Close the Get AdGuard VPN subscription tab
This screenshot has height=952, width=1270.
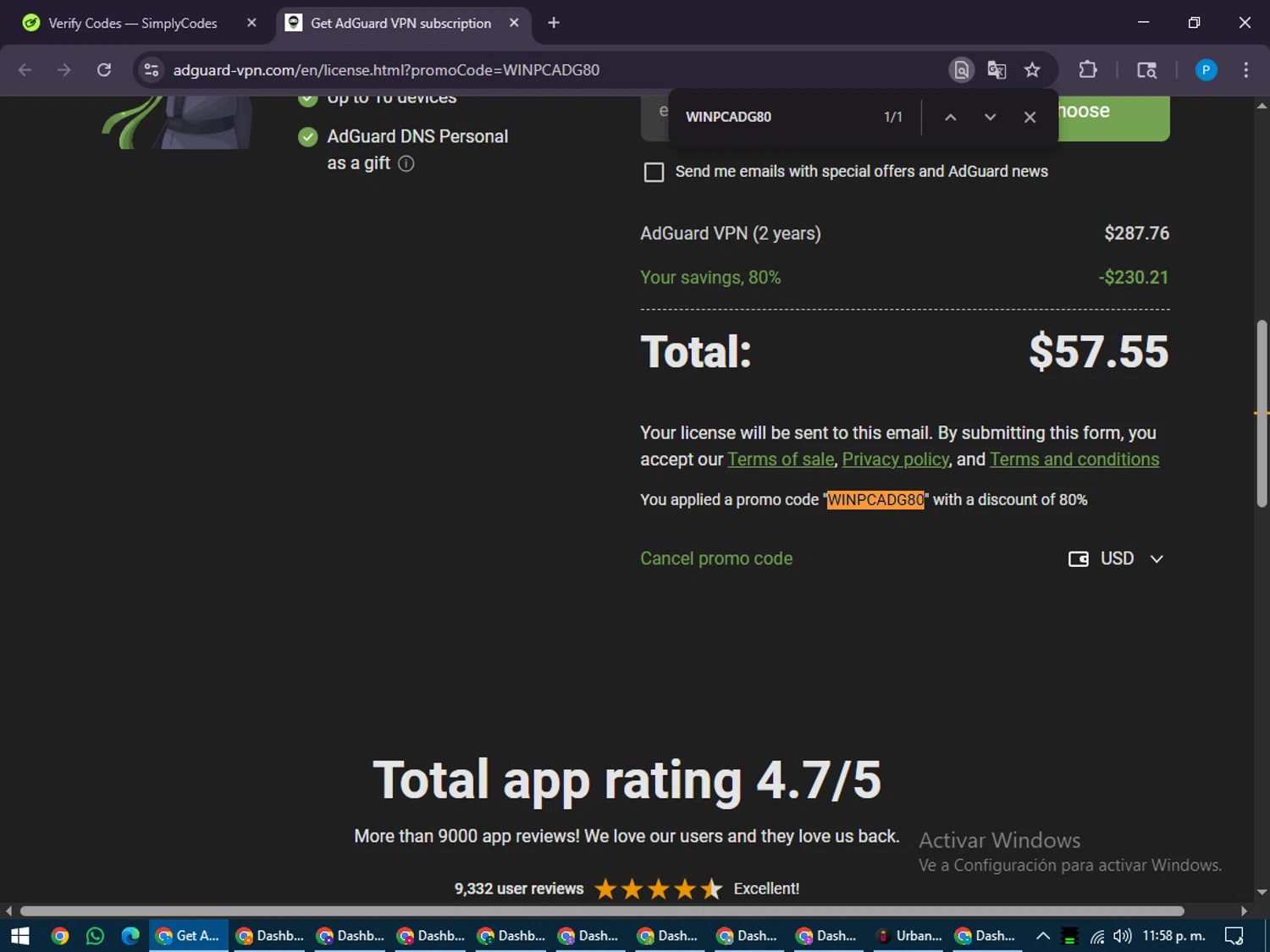pyautogui.click(x=514, y=23)
